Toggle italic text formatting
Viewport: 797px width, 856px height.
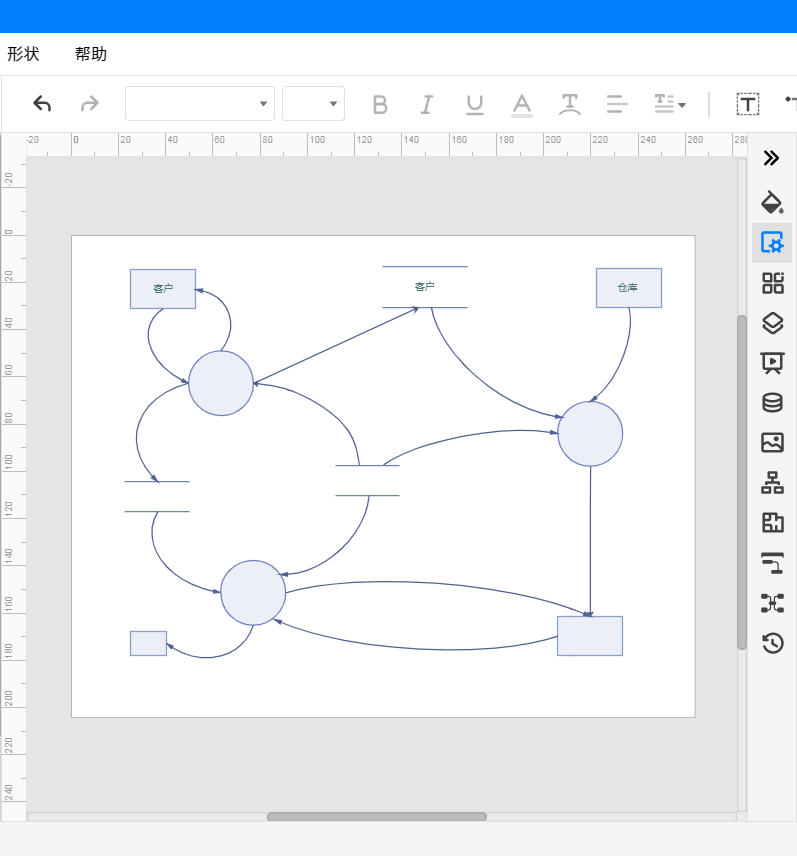point(427,104)
